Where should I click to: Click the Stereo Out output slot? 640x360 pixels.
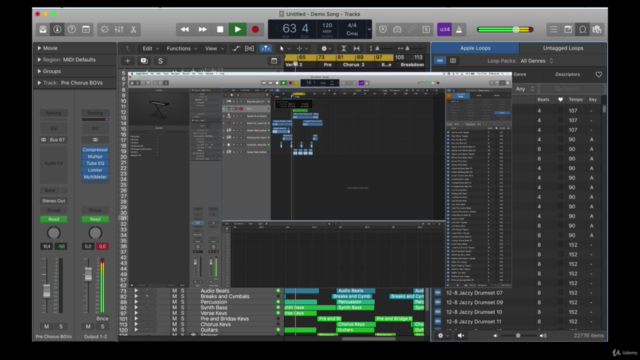click(53, 201)
